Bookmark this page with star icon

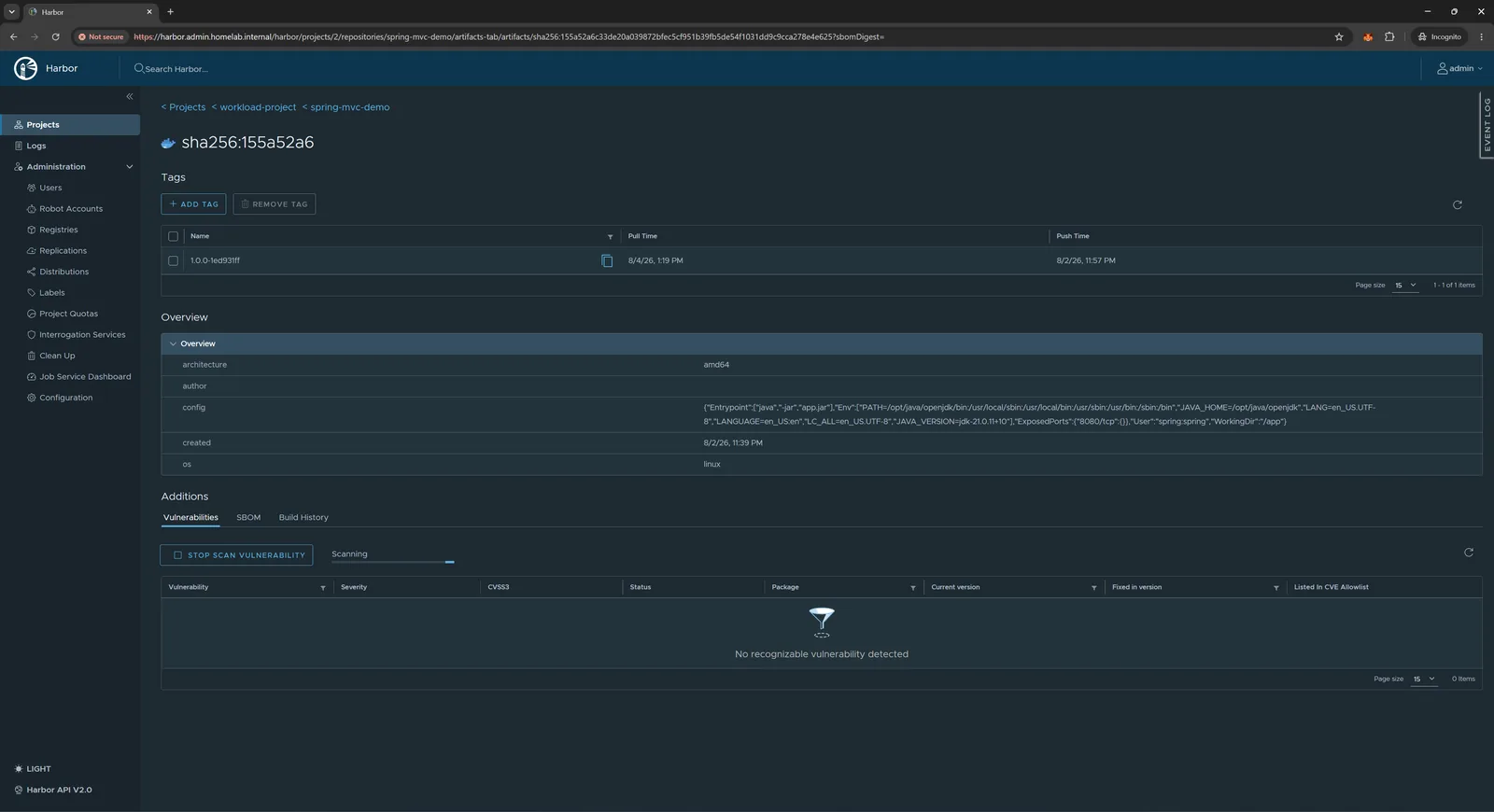tap(1339, 36)
